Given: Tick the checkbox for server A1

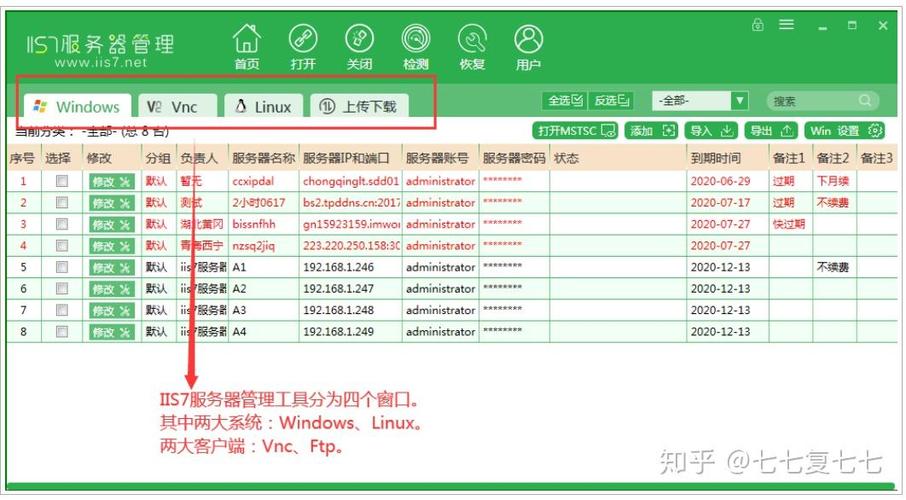Looking at the screenshot, I should click(62, 267).
